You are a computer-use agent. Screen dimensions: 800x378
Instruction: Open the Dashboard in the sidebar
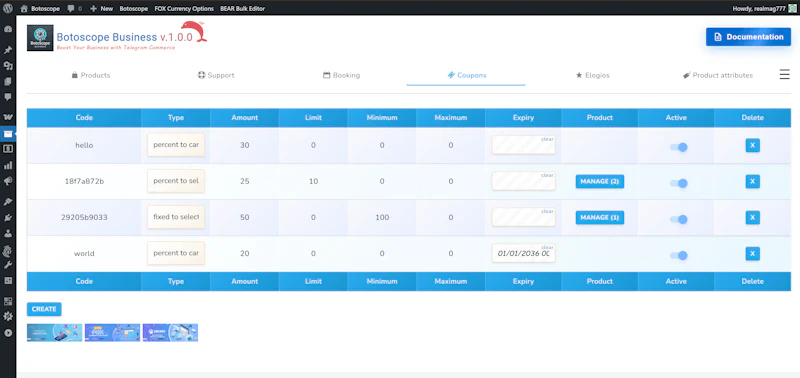coord(8,29)
